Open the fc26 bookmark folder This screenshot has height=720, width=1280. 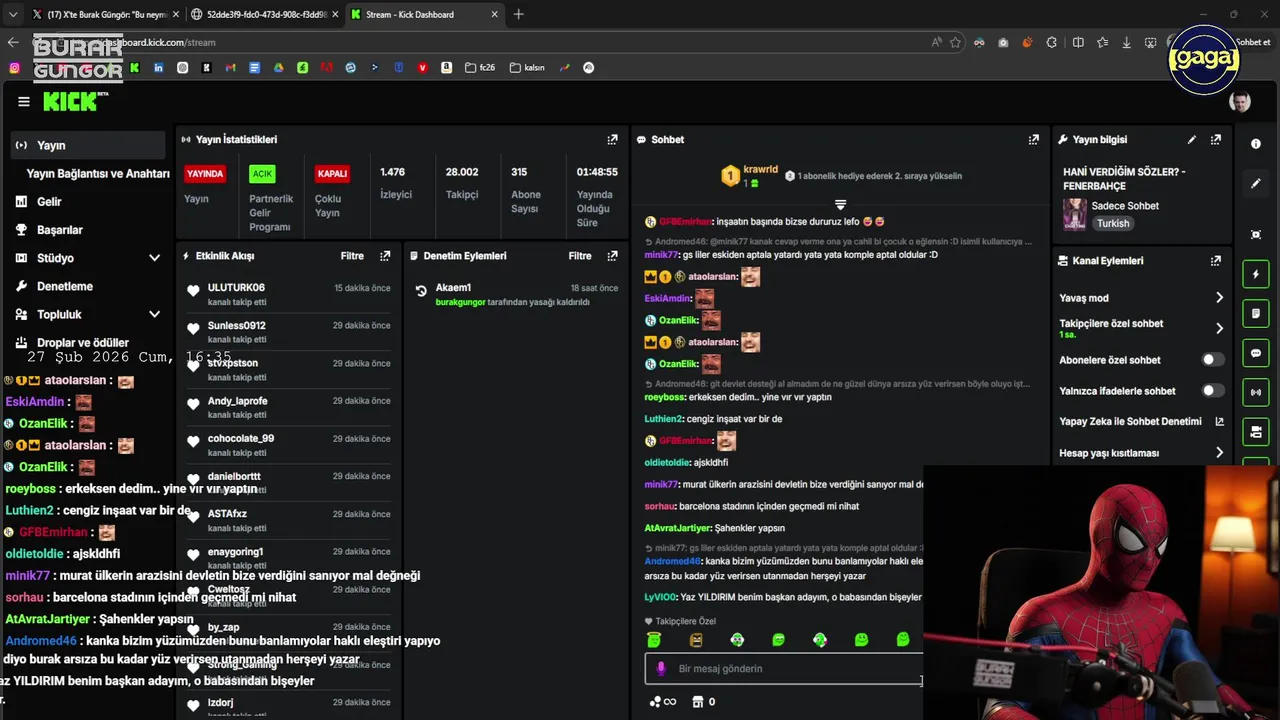pos(480,68)
